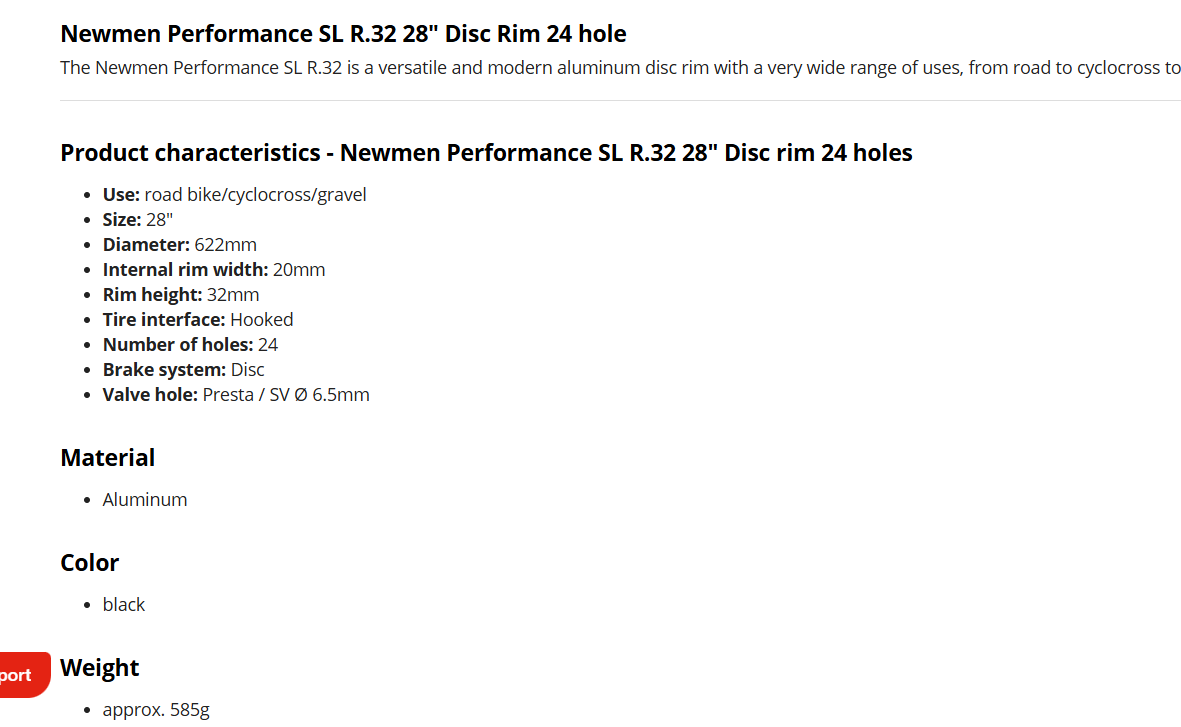
Task: Select the 'black' color entry
Action: 124,605
